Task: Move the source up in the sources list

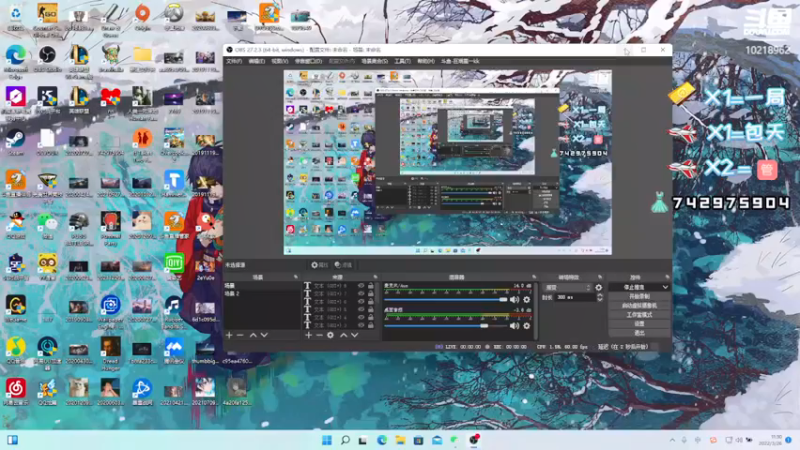Action: coord(343,335)
